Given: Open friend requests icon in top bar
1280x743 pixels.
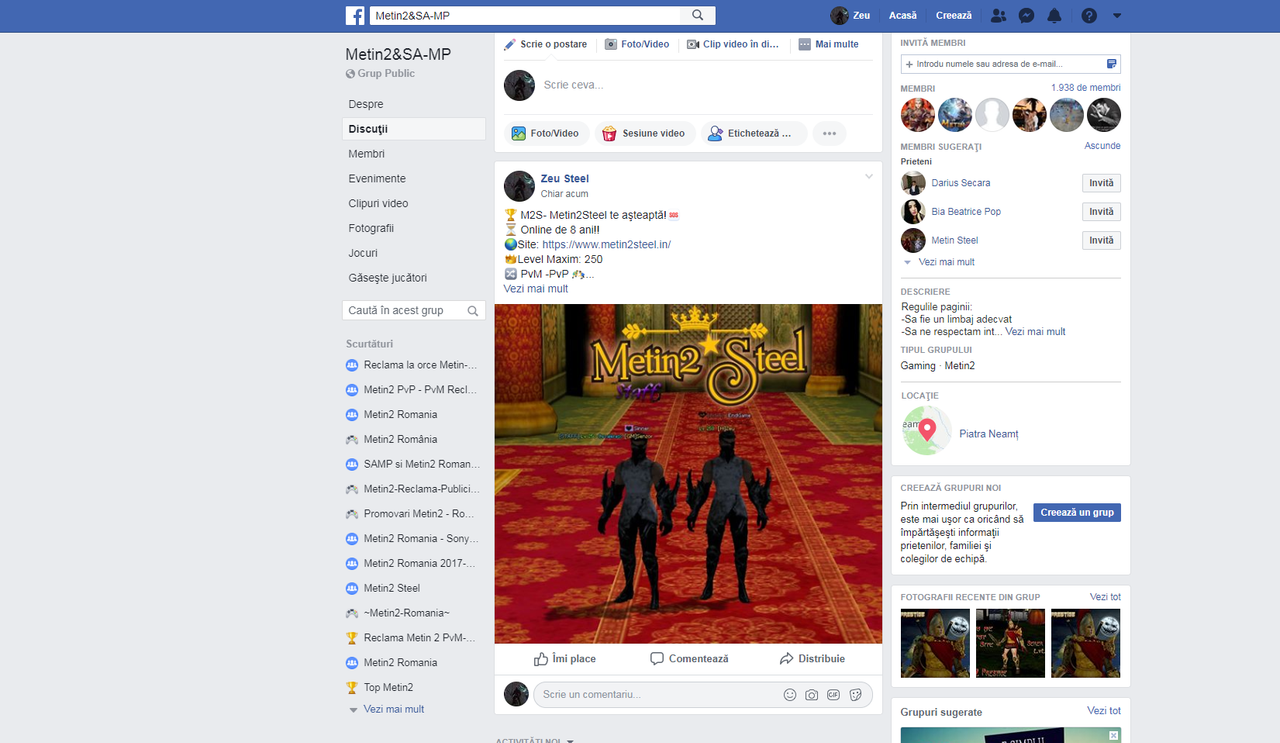Looking at the screenshot, I should pyautogui.click(x=998, y=16).
